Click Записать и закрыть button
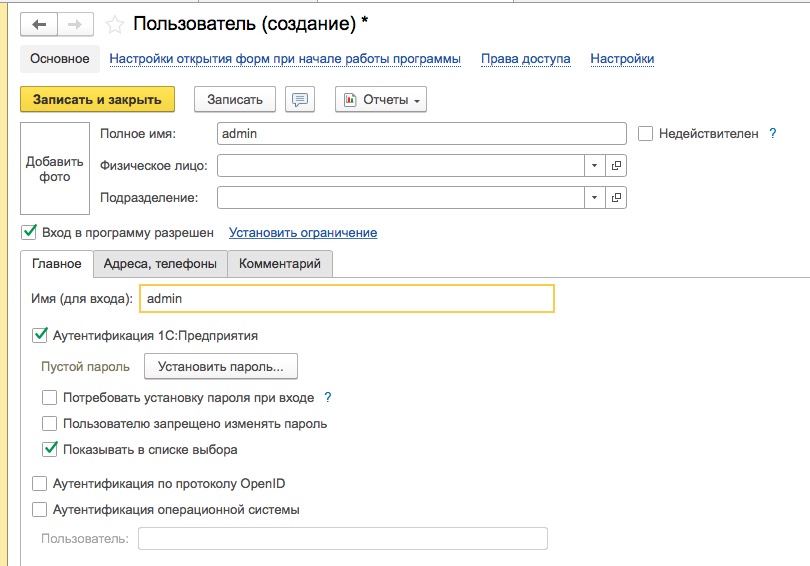 click(x=98, y=99)
